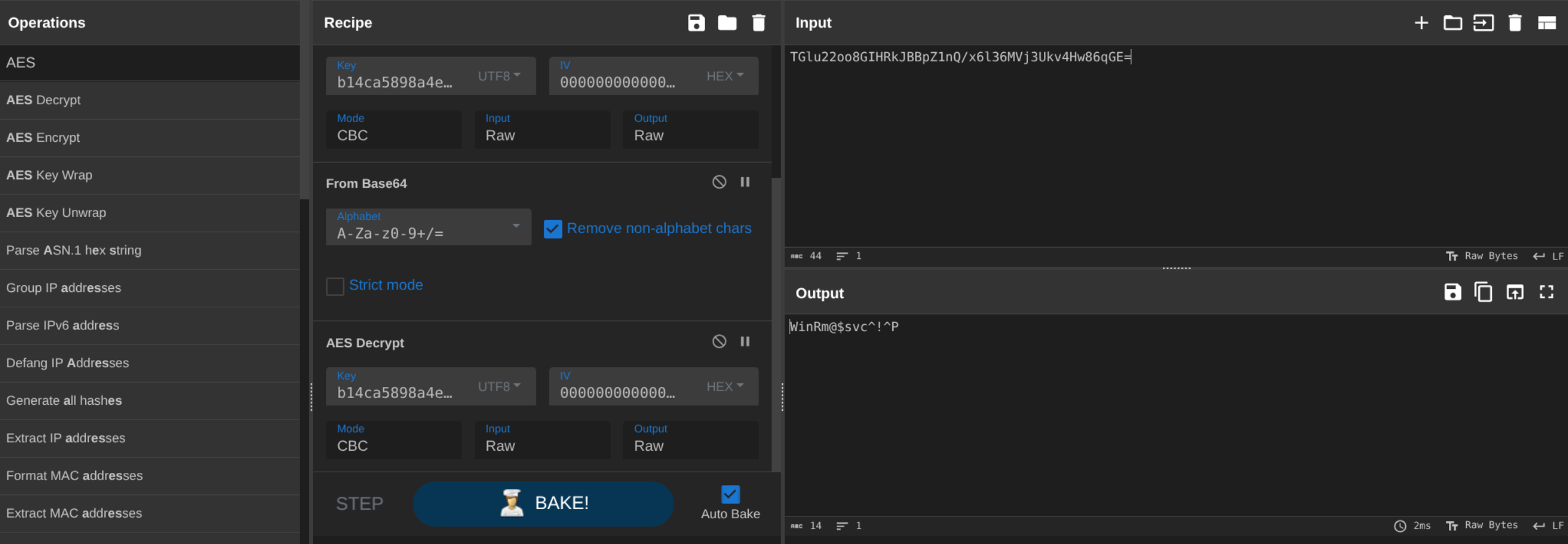Uncheck Remove non-alphabet chars

point(552,229)
